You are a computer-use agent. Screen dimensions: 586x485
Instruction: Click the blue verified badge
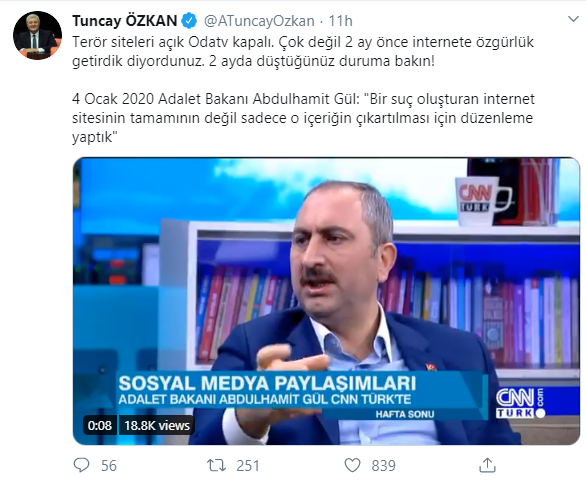(x=189, y=21)
